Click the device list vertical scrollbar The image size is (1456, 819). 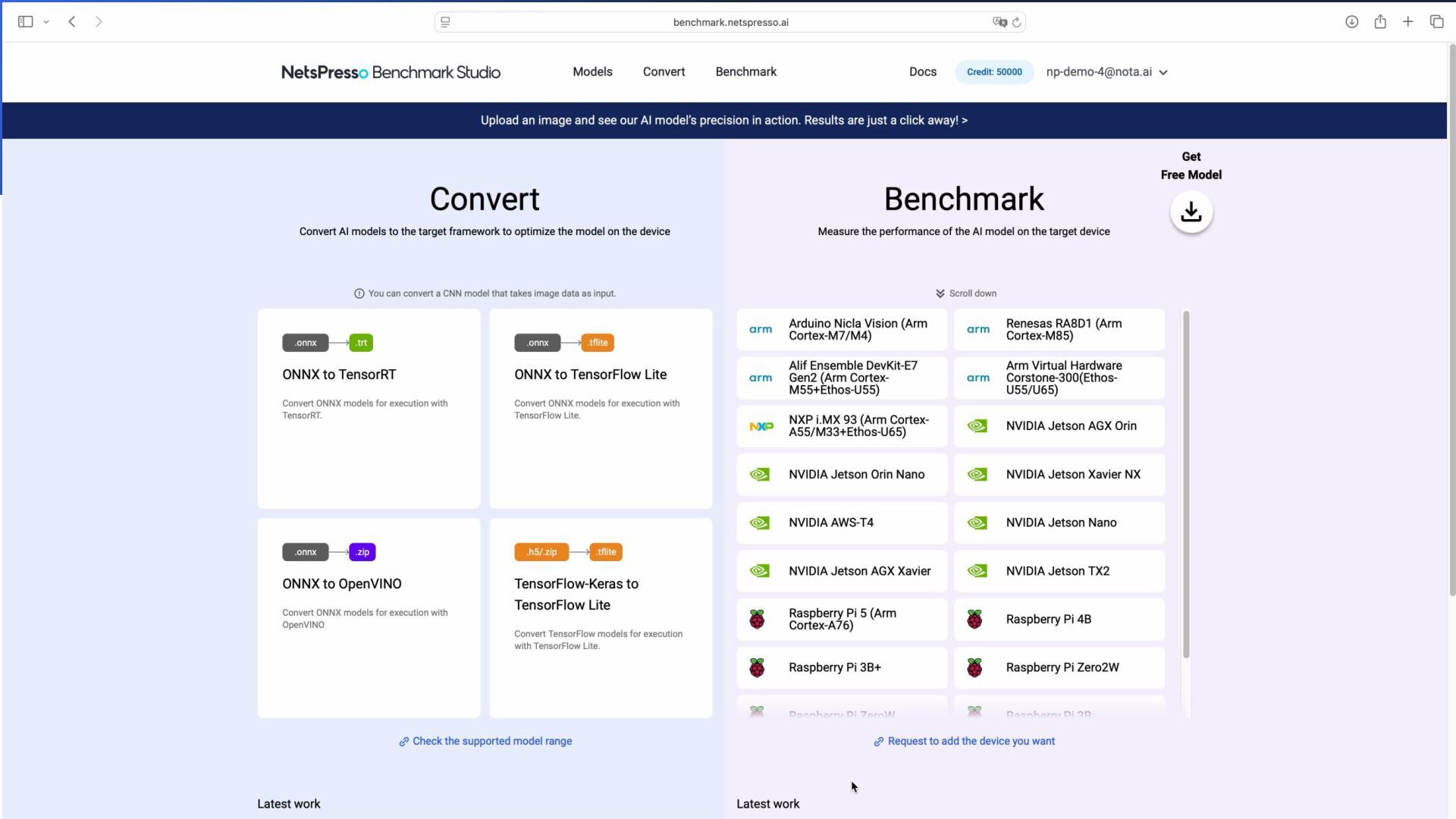pyautogui.click(x=1186, y=485)
